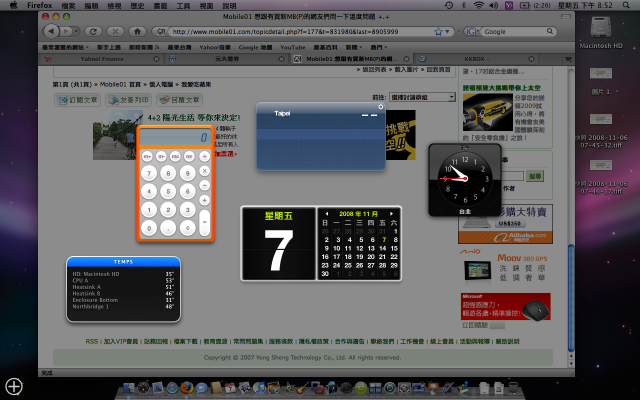Open Spotlight search in menu bar
The image size is (640, 400).
[x=626, y=5]
